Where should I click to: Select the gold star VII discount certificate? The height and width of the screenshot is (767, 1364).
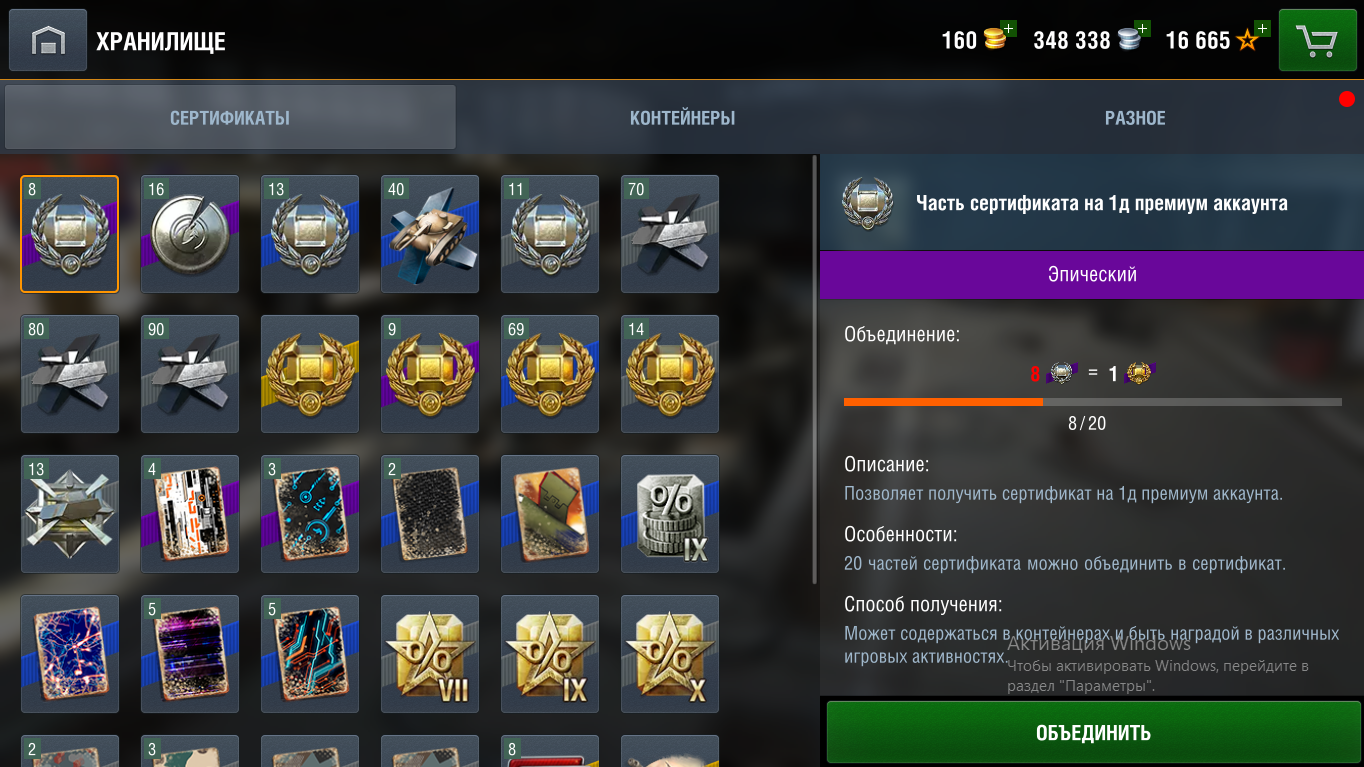(x=430, y=654)
